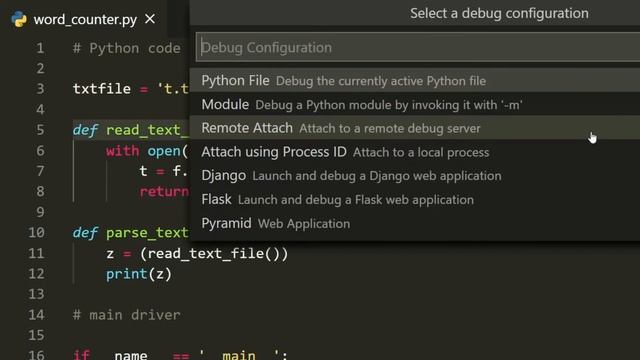Choose the Django debug configuration

415,176
